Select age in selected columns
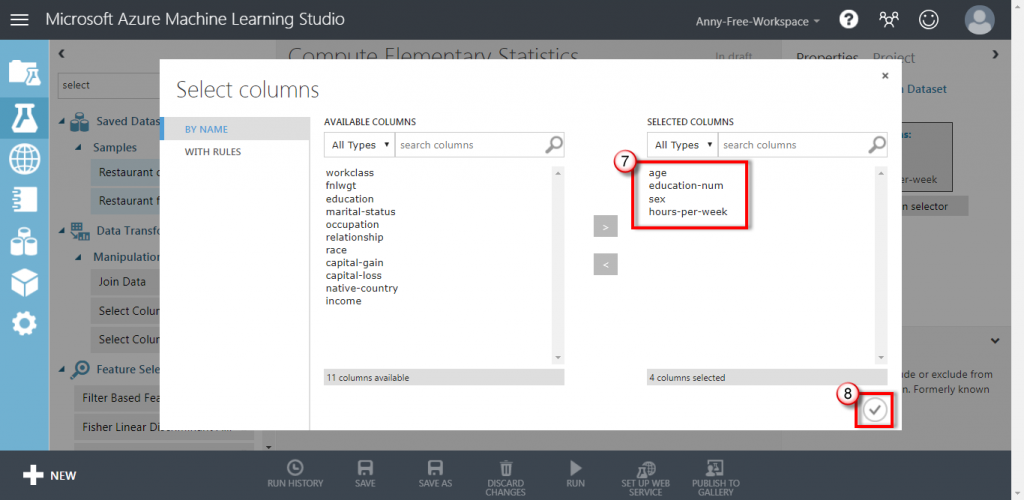 pyautogui.click(x=658, y=173)
